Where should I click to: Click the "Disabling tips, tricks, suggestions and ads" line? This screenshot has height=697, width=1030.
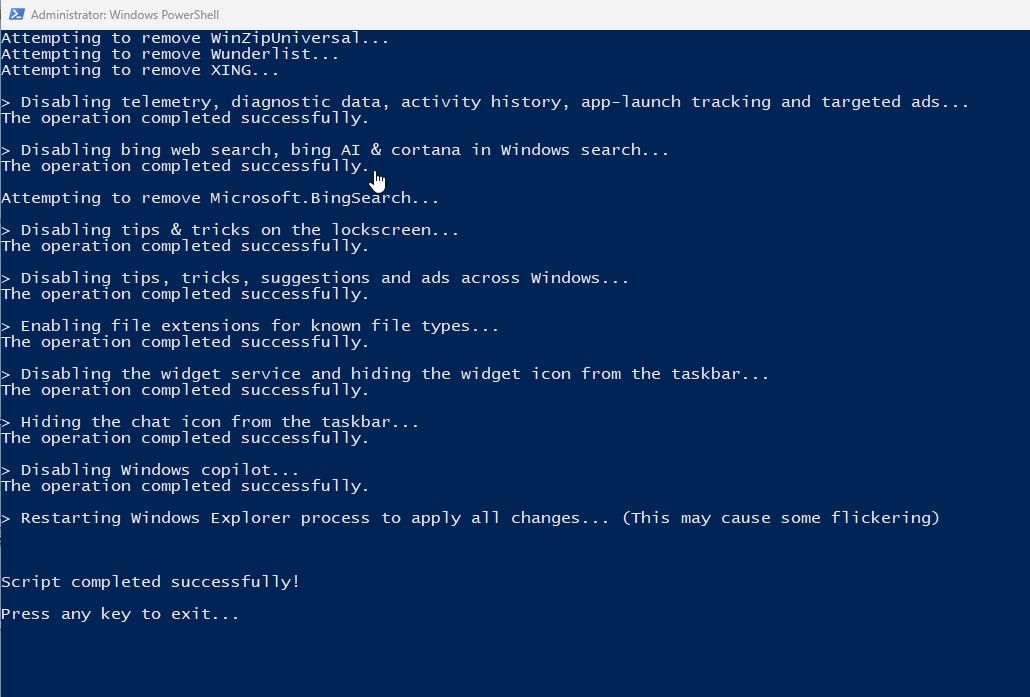click(325, 278)
